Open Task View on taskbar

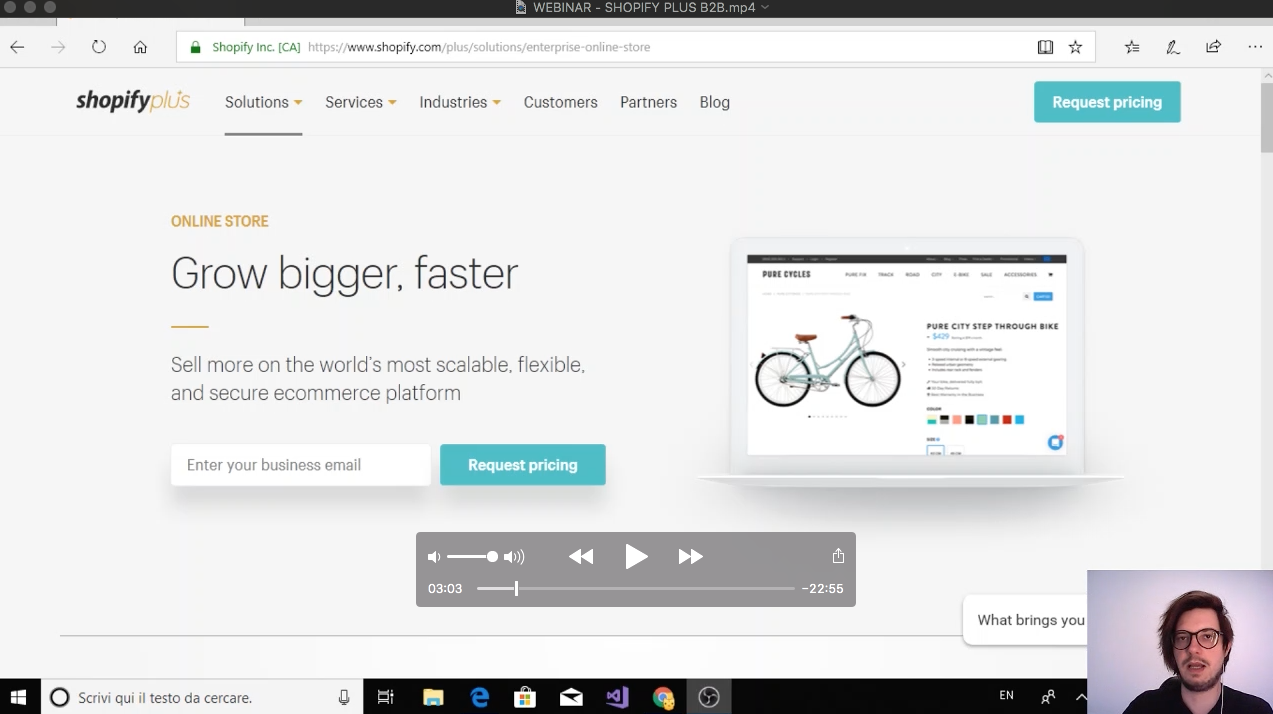386,697
